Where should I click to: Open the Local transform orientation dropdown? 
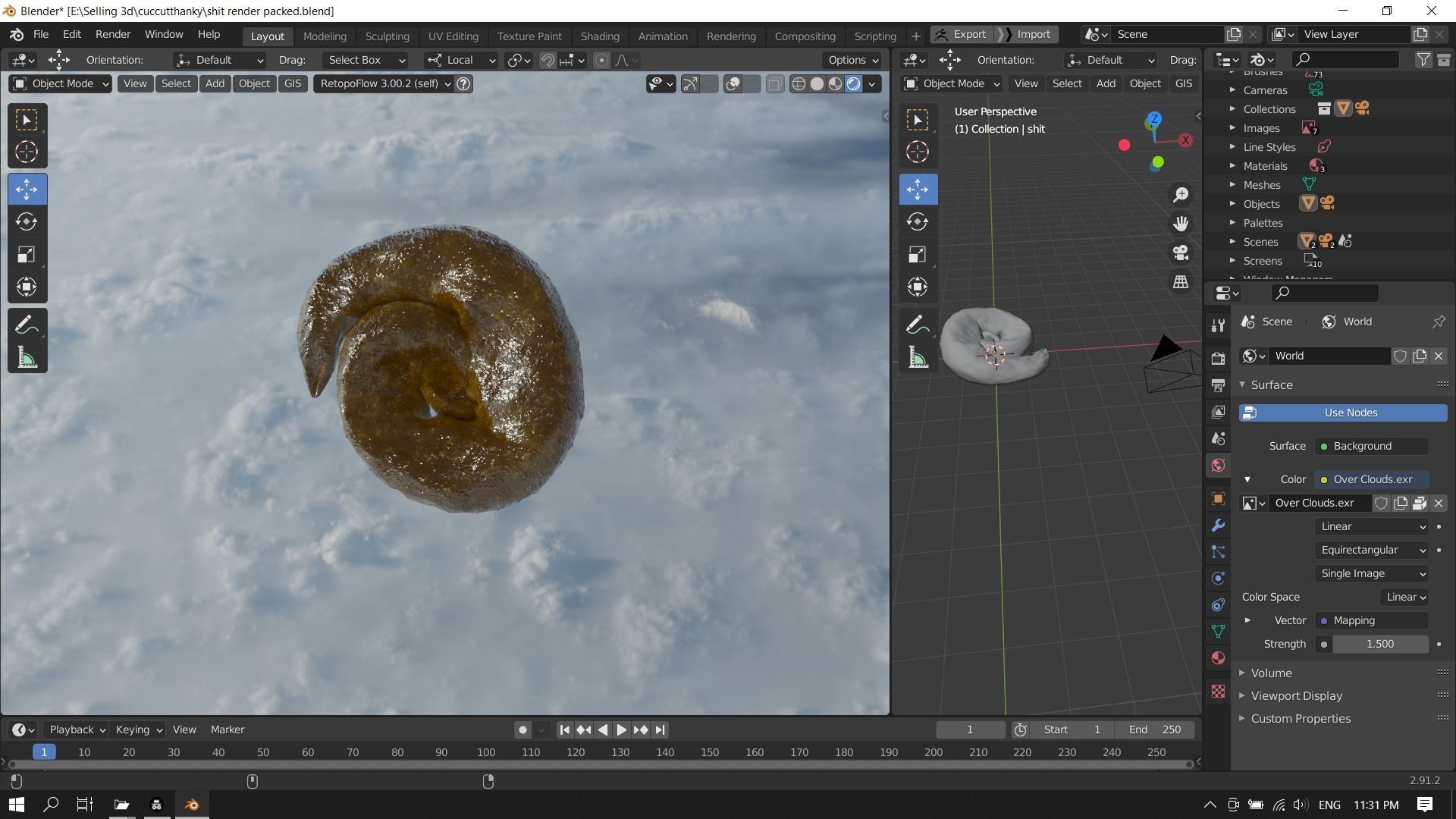pos(461,60)
